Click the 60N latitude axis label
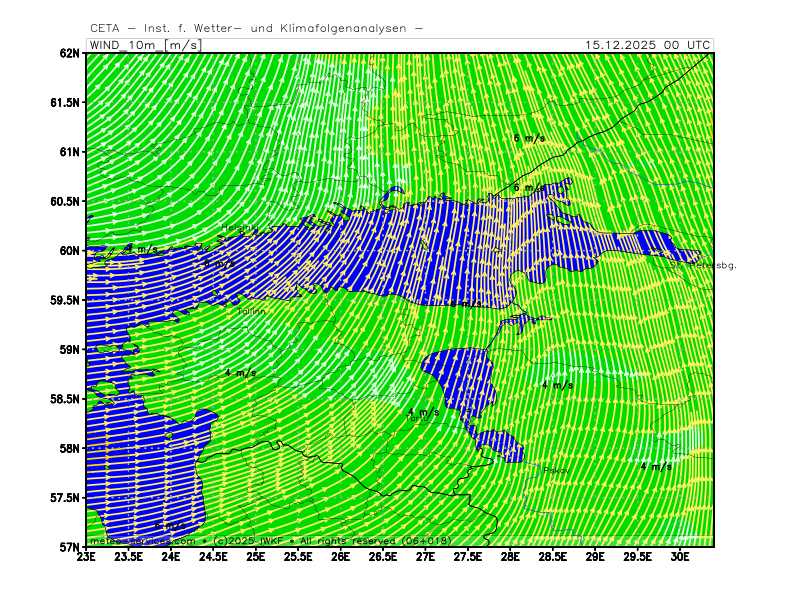The width and height of the screenshot is (800, 600). click(x=68, y=251)
